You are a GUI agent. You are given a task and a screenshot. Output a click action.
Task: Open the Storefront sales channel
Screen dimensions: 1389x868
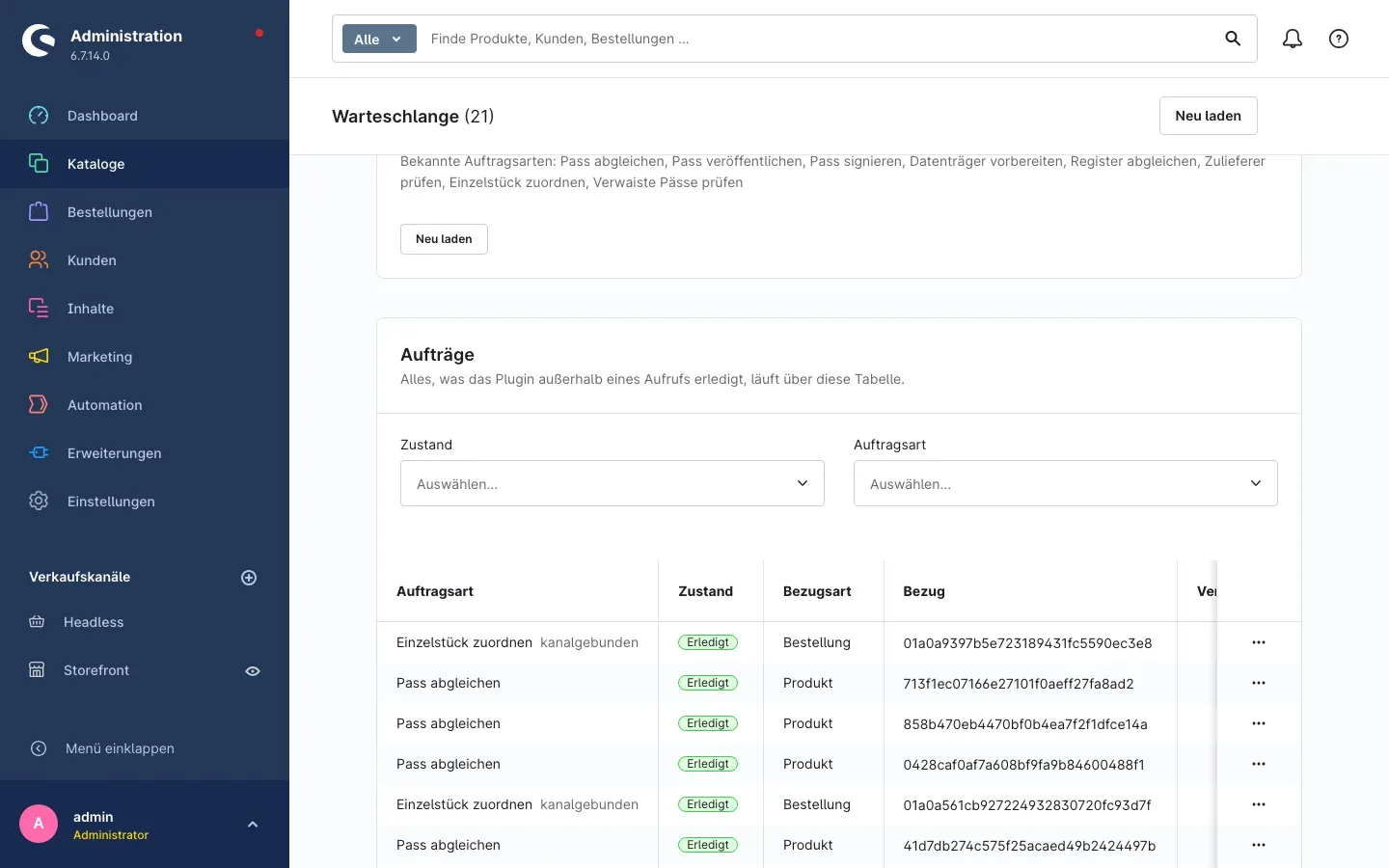pos(96,670)
